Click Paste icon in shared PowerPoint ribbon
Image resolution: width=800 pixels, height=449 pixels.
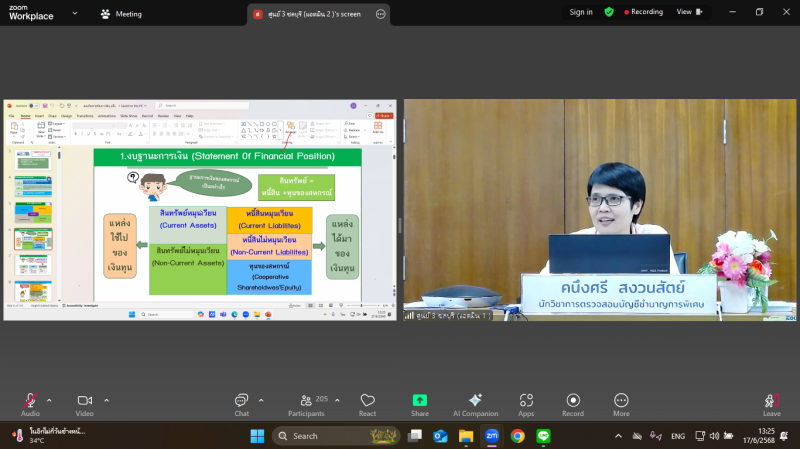tap(14, 128)
